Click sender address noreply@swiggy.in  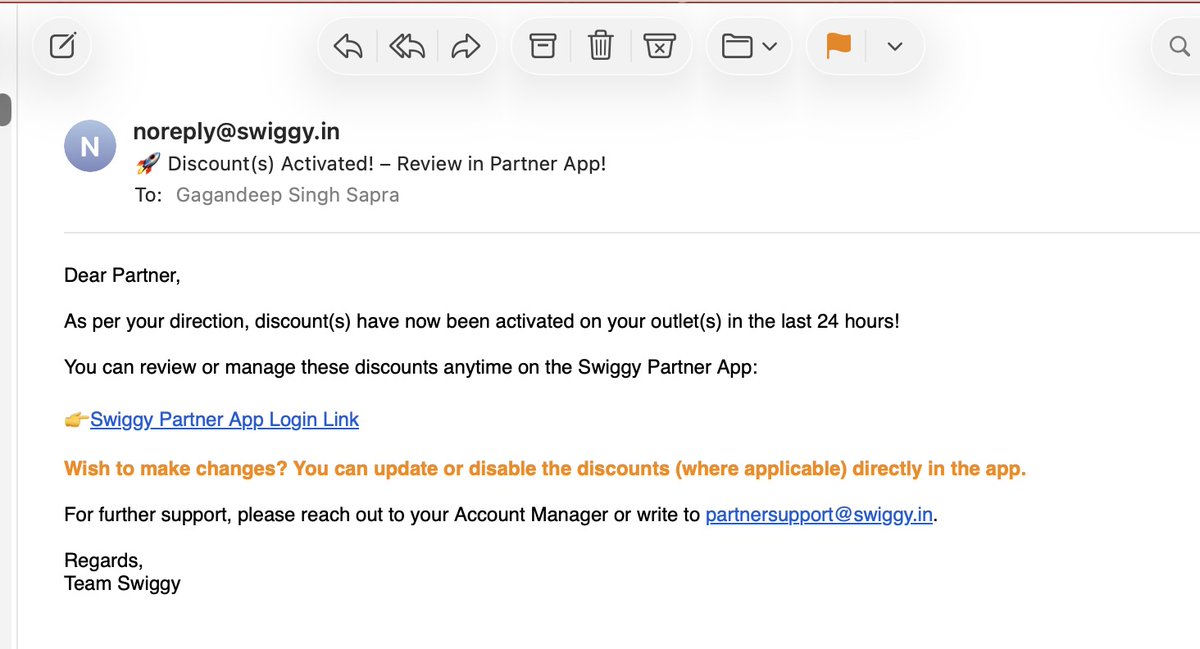pyautogui.click(x=236, y=132)
